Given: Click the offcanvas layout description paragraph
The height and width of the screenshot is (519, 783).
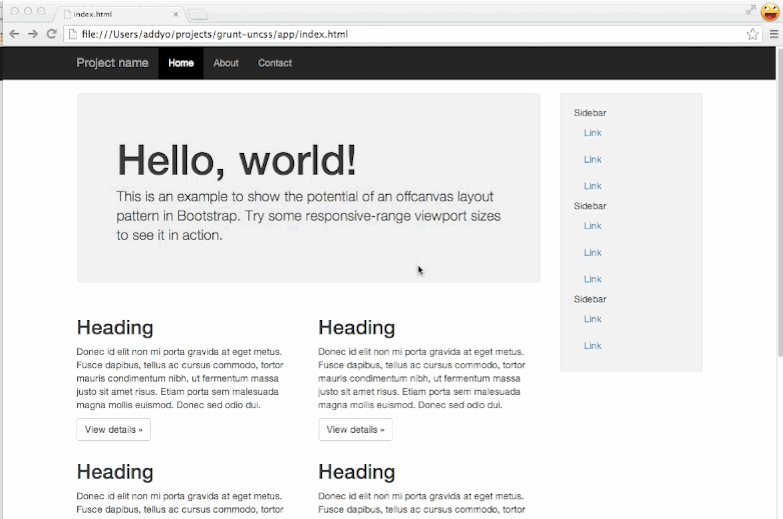Looking at the screenshot, I should click(309, 216).
